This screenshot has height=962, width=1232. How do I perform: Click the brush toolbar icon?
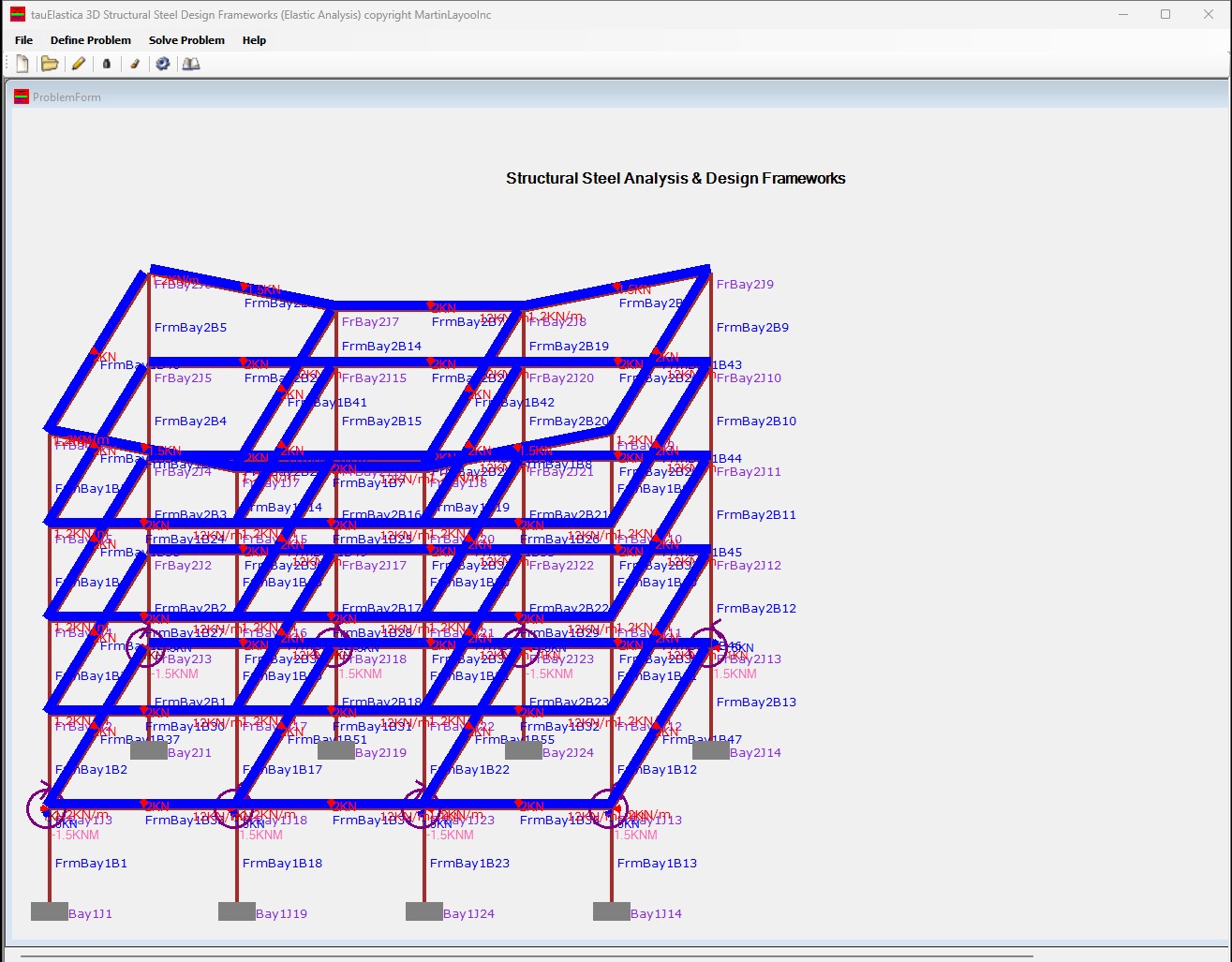(x=134, y=64)
